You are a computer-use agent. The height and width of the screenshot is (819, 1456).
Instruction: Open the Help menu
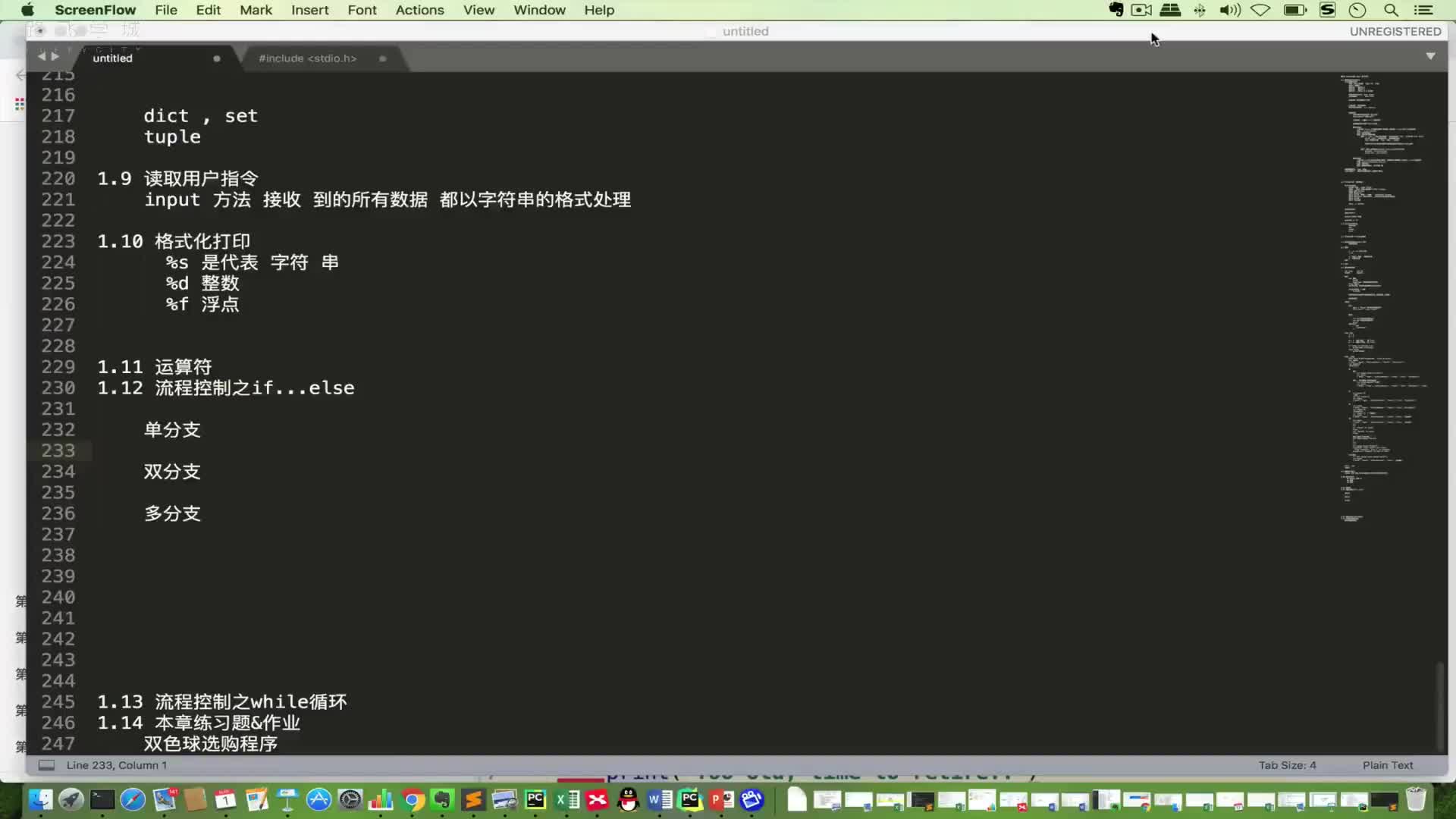pyautogui.click(x=599, y=10)
